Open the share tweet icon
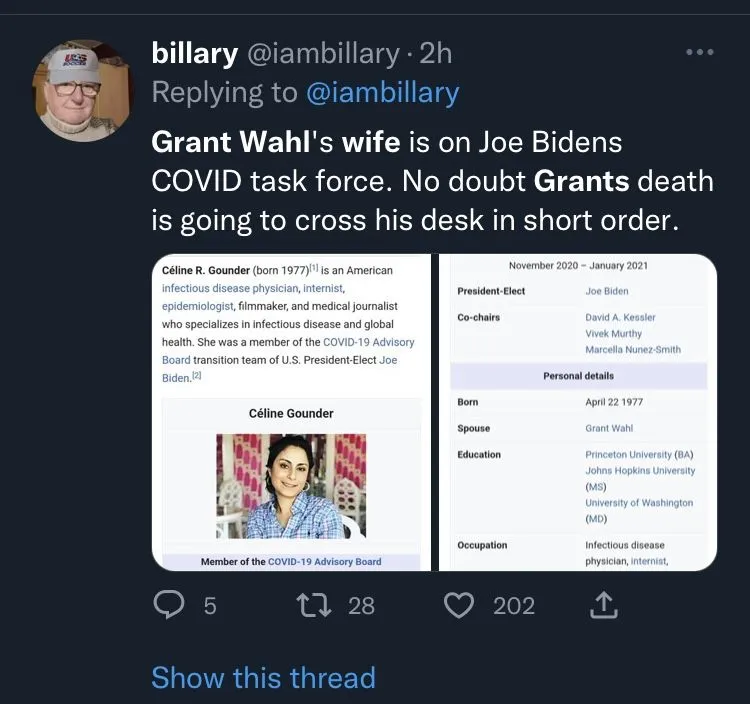The width and height of the screenshot is (750, 704). tap(605, 605)
